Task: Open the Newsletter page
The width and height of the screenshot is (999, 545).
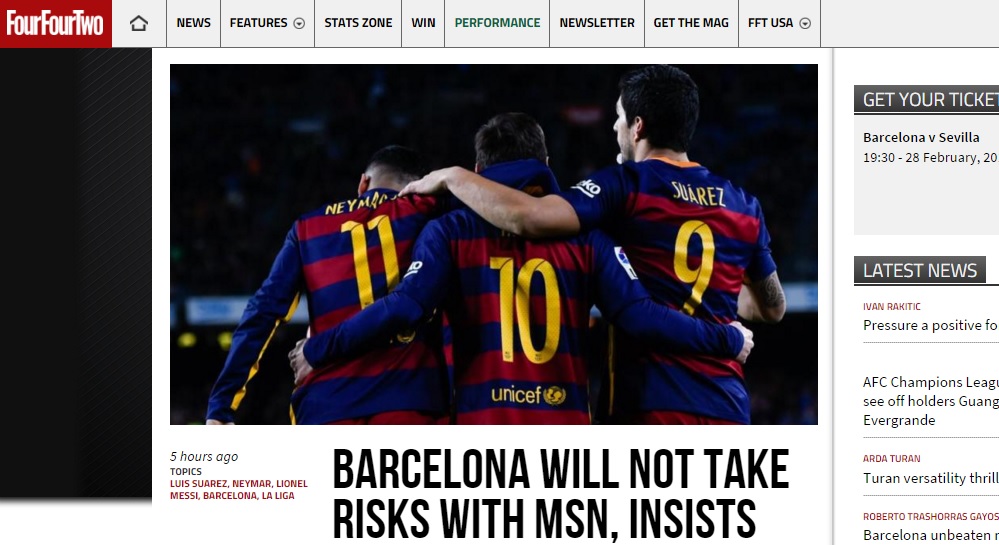Action: (x=597, y=23)
